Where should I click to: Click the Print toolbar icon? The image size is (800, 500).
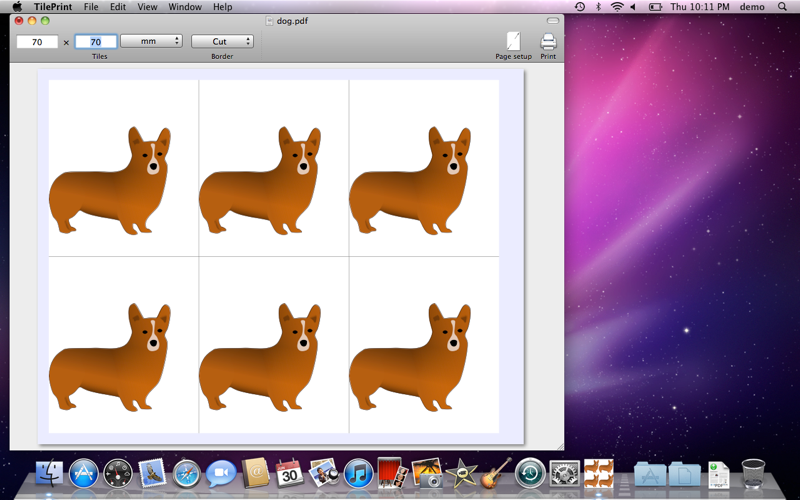tap(548, 42)
